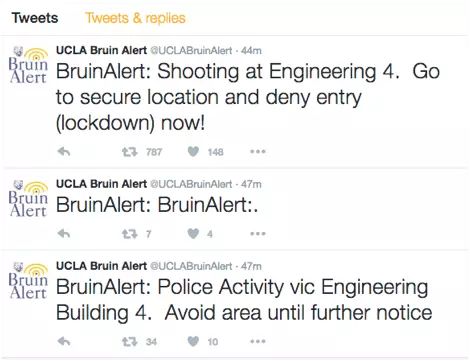470x361 pixels.
Task: Open the 44m timestamp of the first tweet
Action: point(251,51)
